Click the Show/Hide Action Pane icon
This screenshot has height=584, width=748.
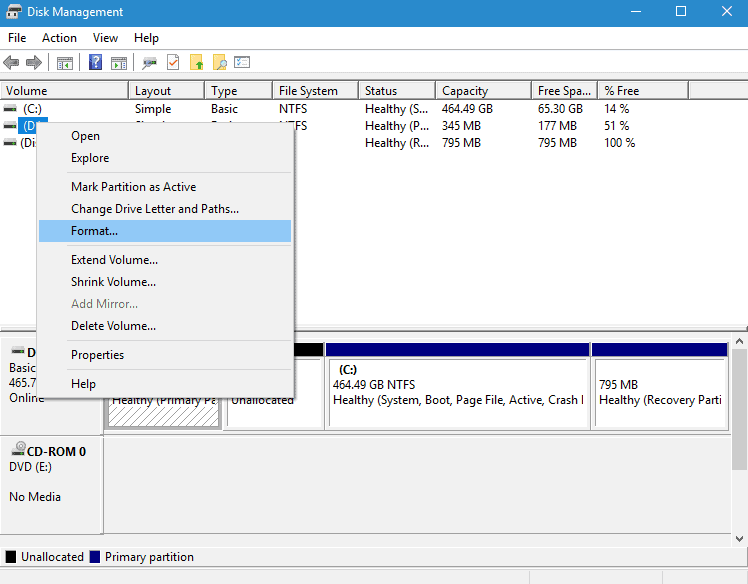click(x=119, y=63)
